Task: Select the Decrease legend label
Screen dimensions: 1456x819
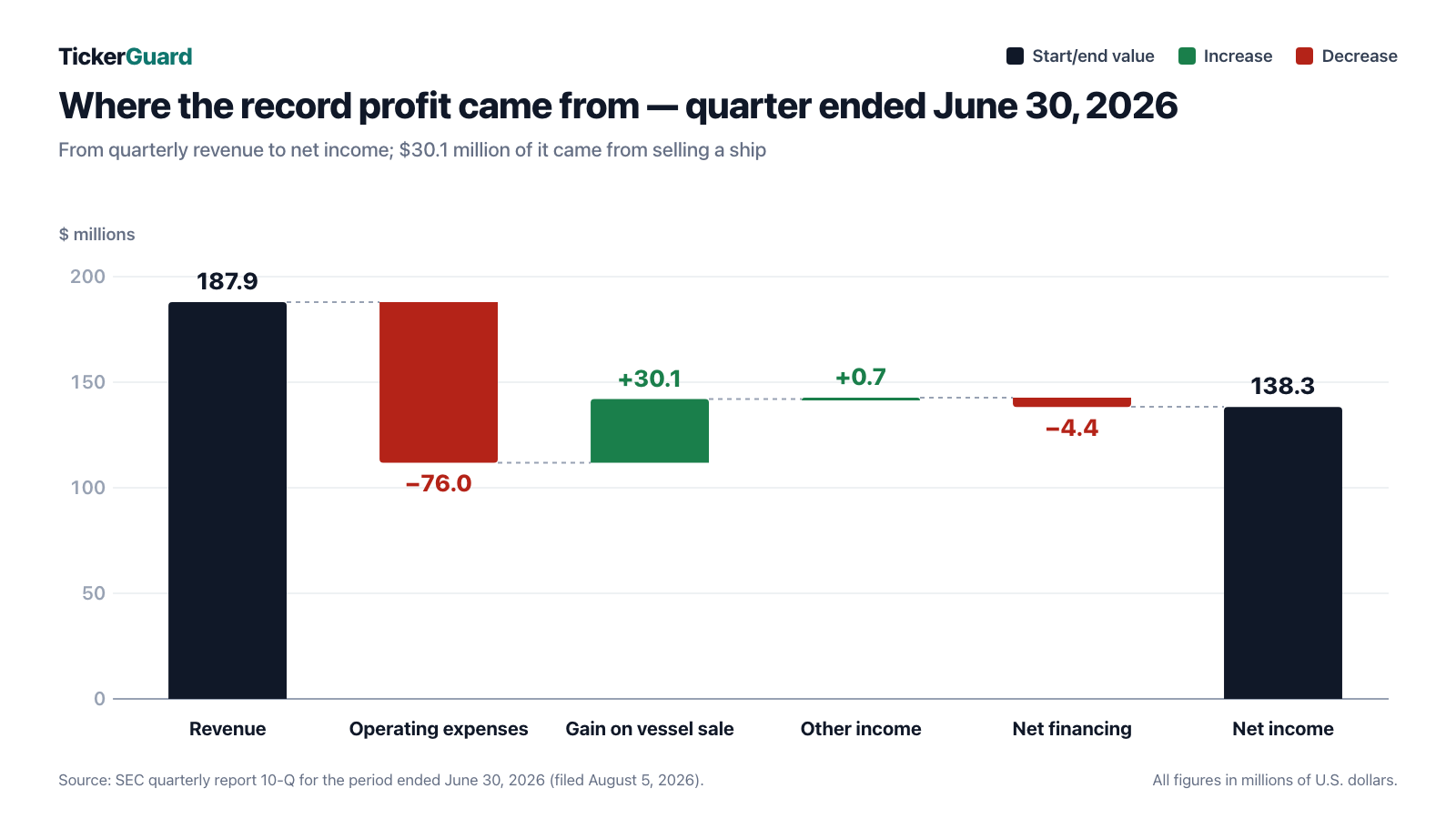Action: click(x=1360, y=56)
